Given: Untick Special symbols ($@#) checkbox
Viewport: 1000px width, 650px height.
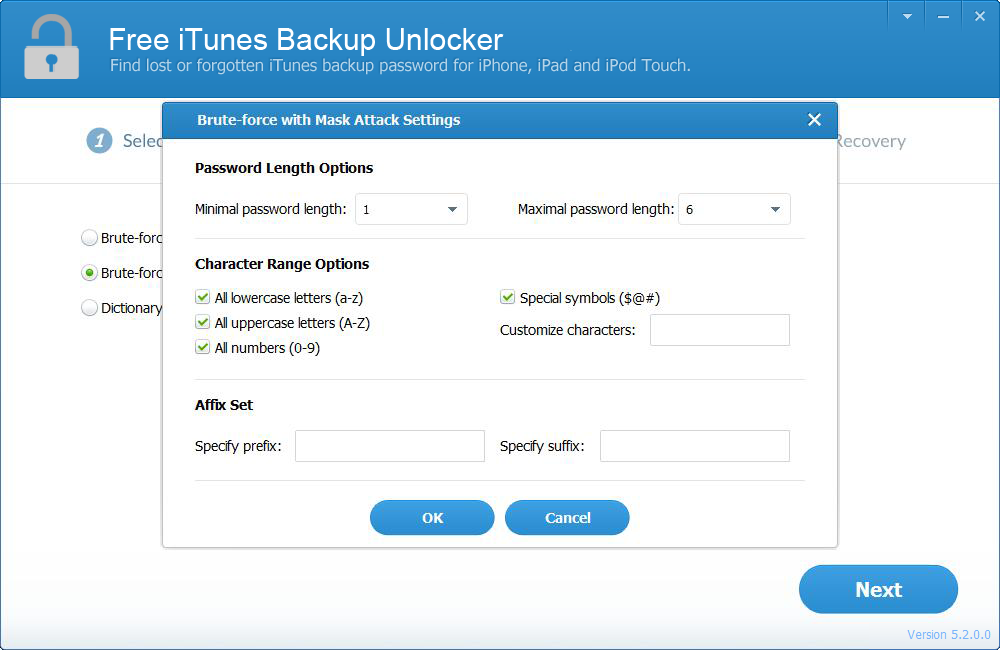Looking at the screenshot, I should pos(508,298).
